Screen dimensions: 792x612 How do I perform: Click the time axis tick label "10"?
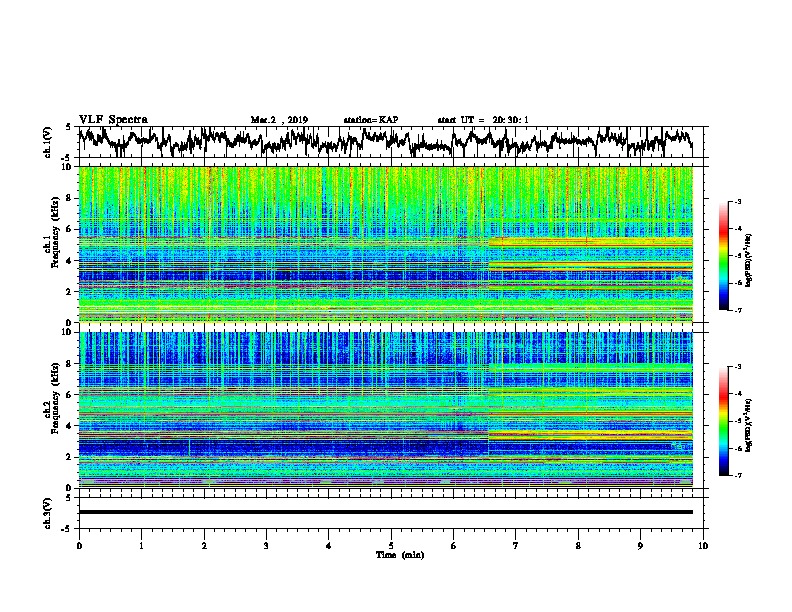(x=703, y=546)
